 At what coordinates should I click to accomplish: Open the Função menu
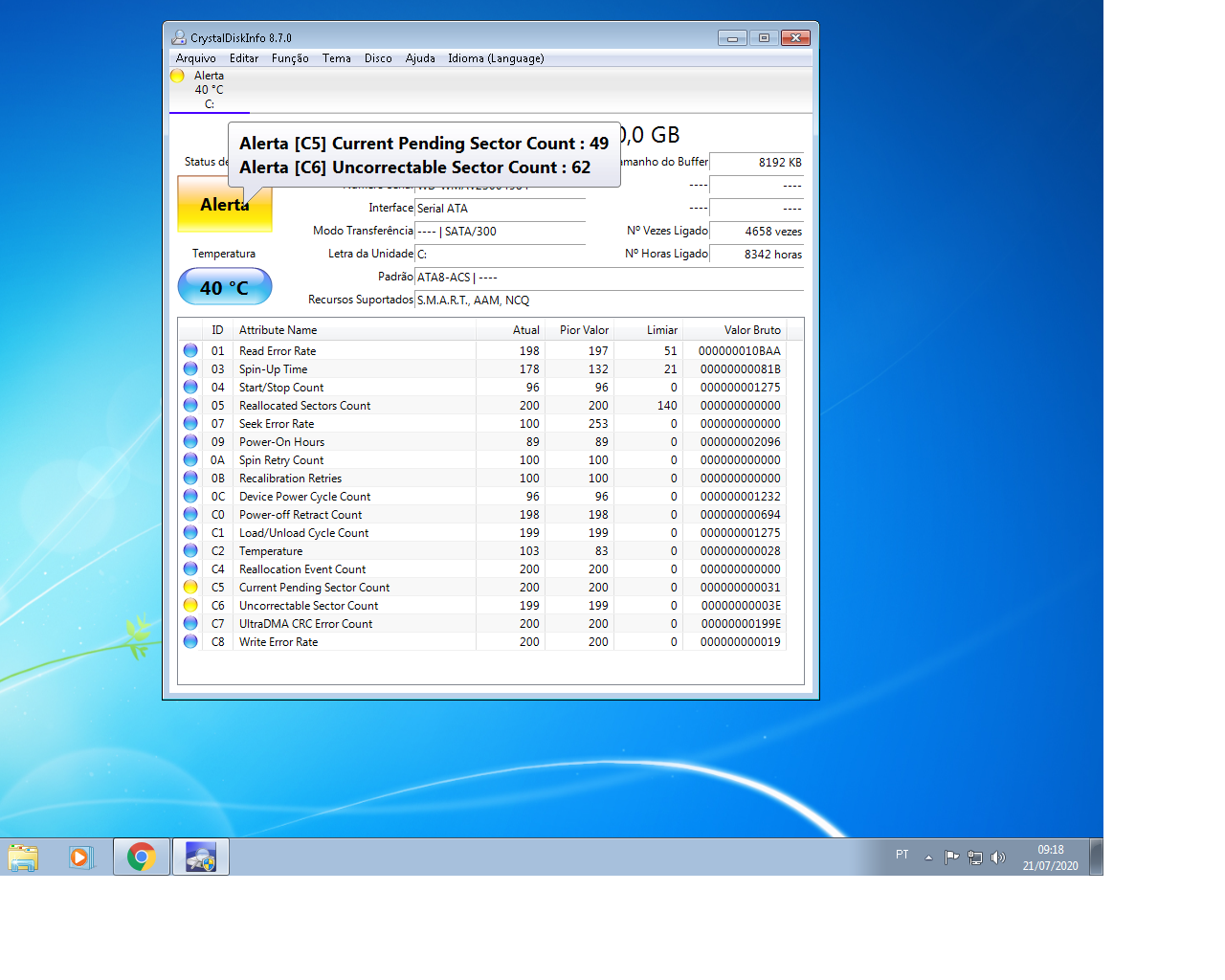click(x=290, y=58)
